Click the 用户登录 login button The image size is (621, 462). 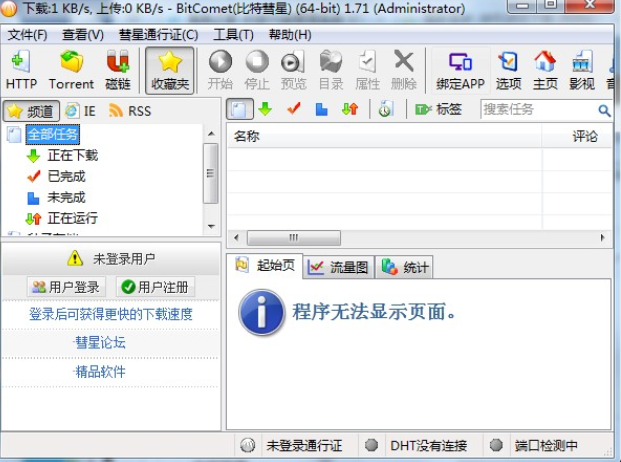pos(66,287)
